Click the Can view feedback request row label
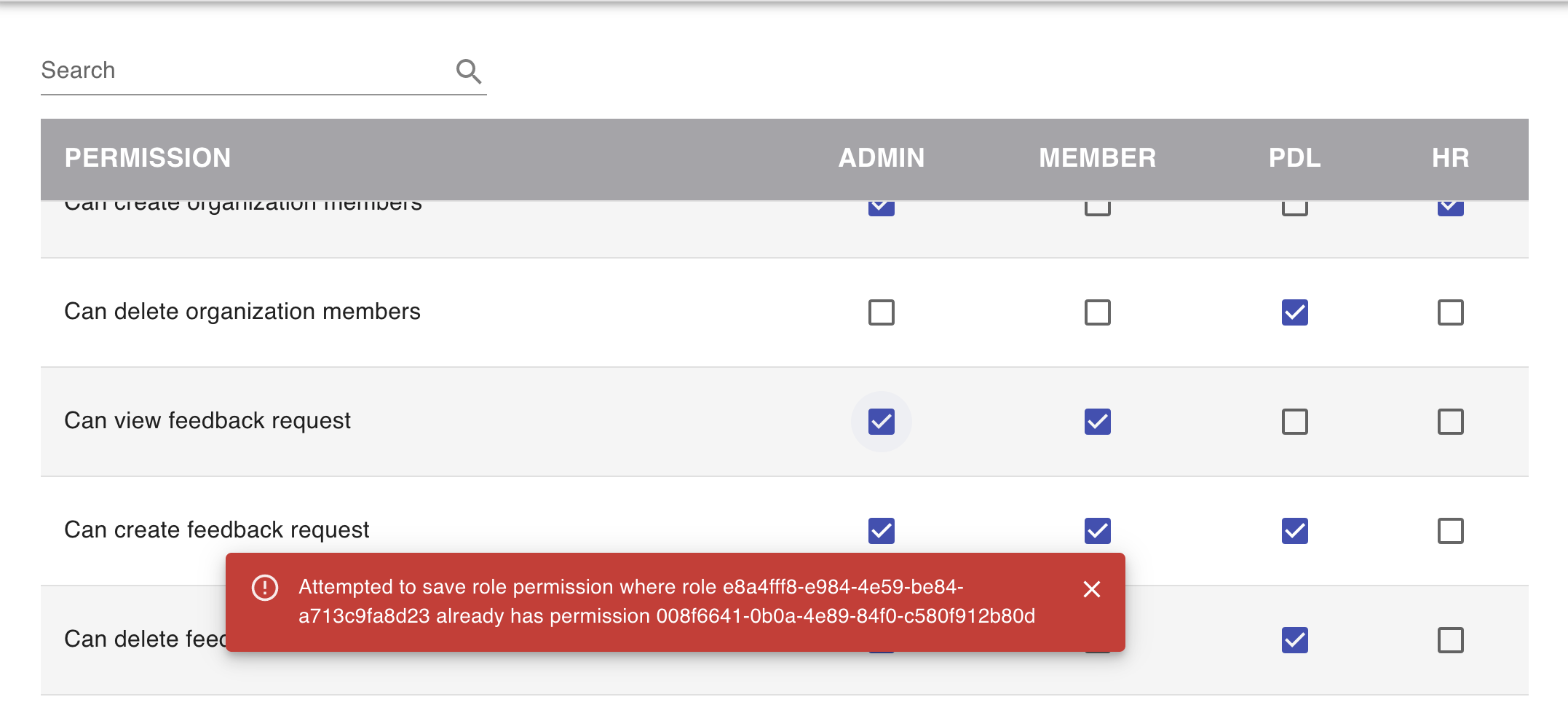The width and height of the screenshot is (1568, 721). click(x=207, y=421)
